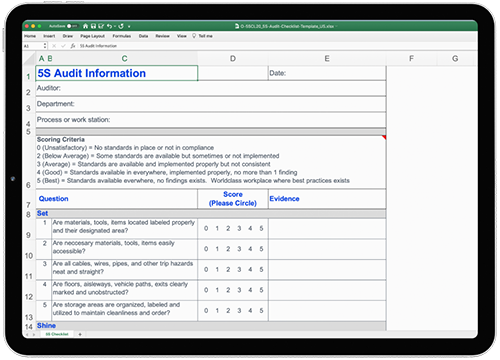The height and width of the screenshot is (360, 500).
Task: Select column F header
Action: click(411, 59)
